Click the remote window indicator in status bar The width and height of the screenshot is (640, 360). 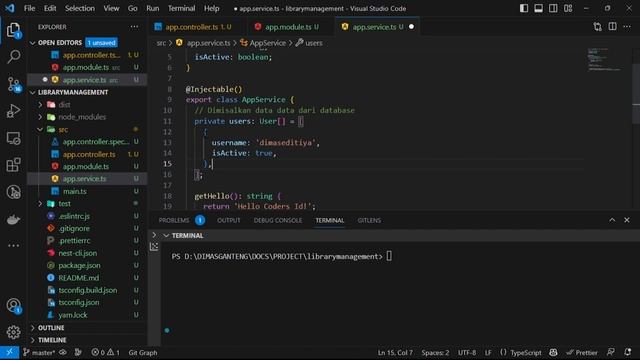pos(9,352)
